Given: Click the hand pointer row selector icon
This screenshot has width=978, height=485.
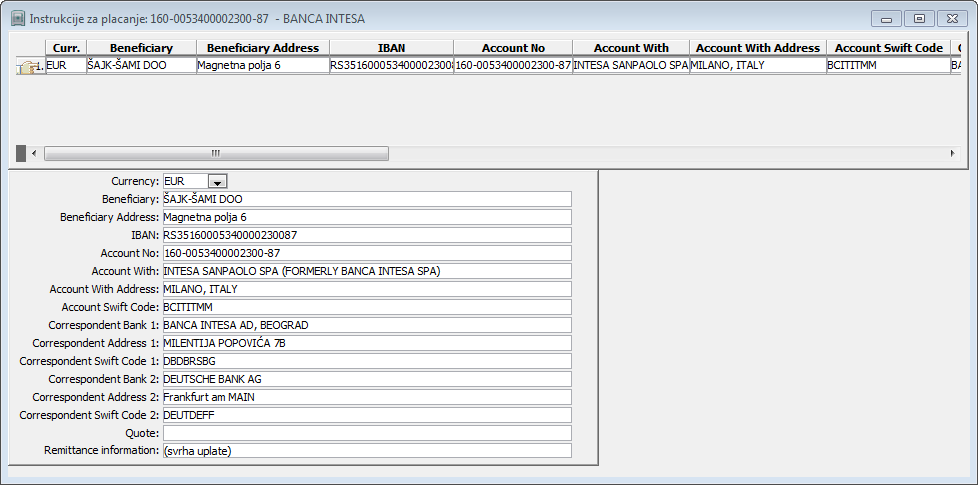Looking at the screenshot, I should point(27,66).
